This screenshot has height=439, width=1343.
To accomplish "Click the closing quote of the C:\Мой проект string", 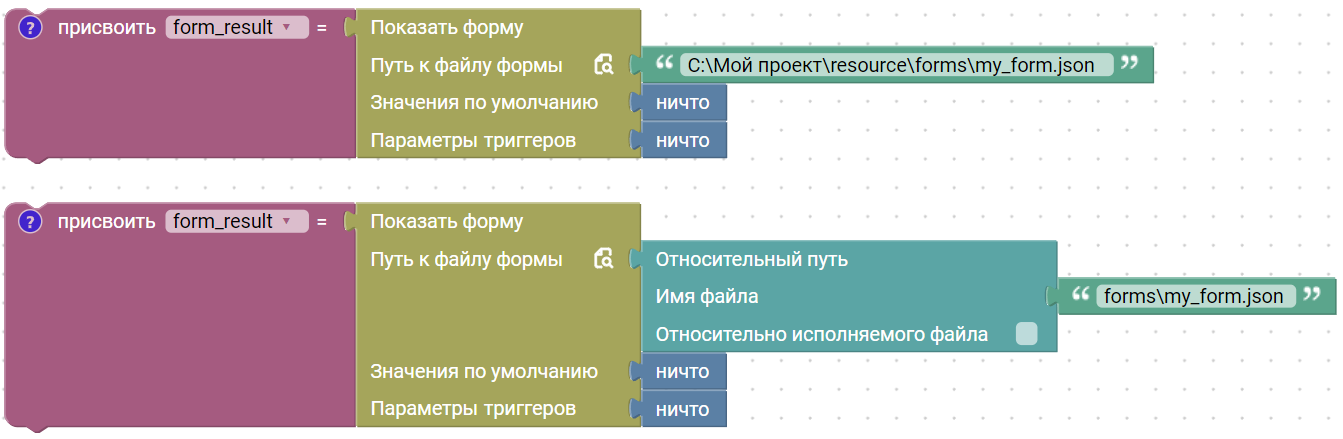I will 1130,65.
